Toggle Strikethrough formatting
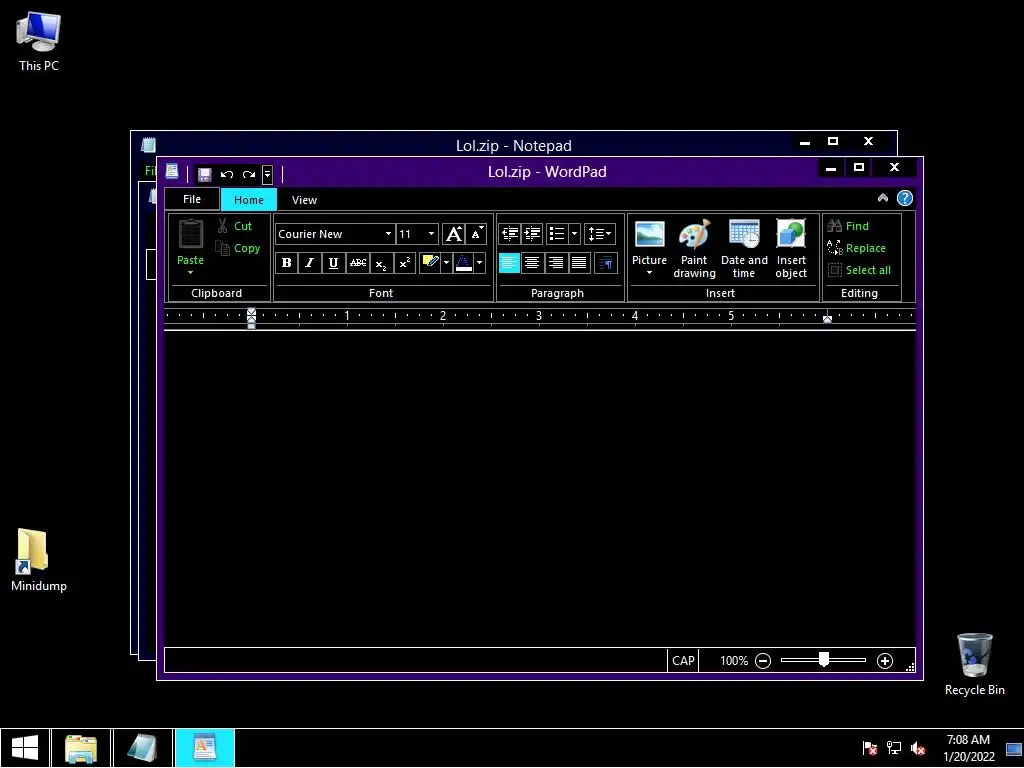Viewport: 1024px width, 768px height. [358, 263]
